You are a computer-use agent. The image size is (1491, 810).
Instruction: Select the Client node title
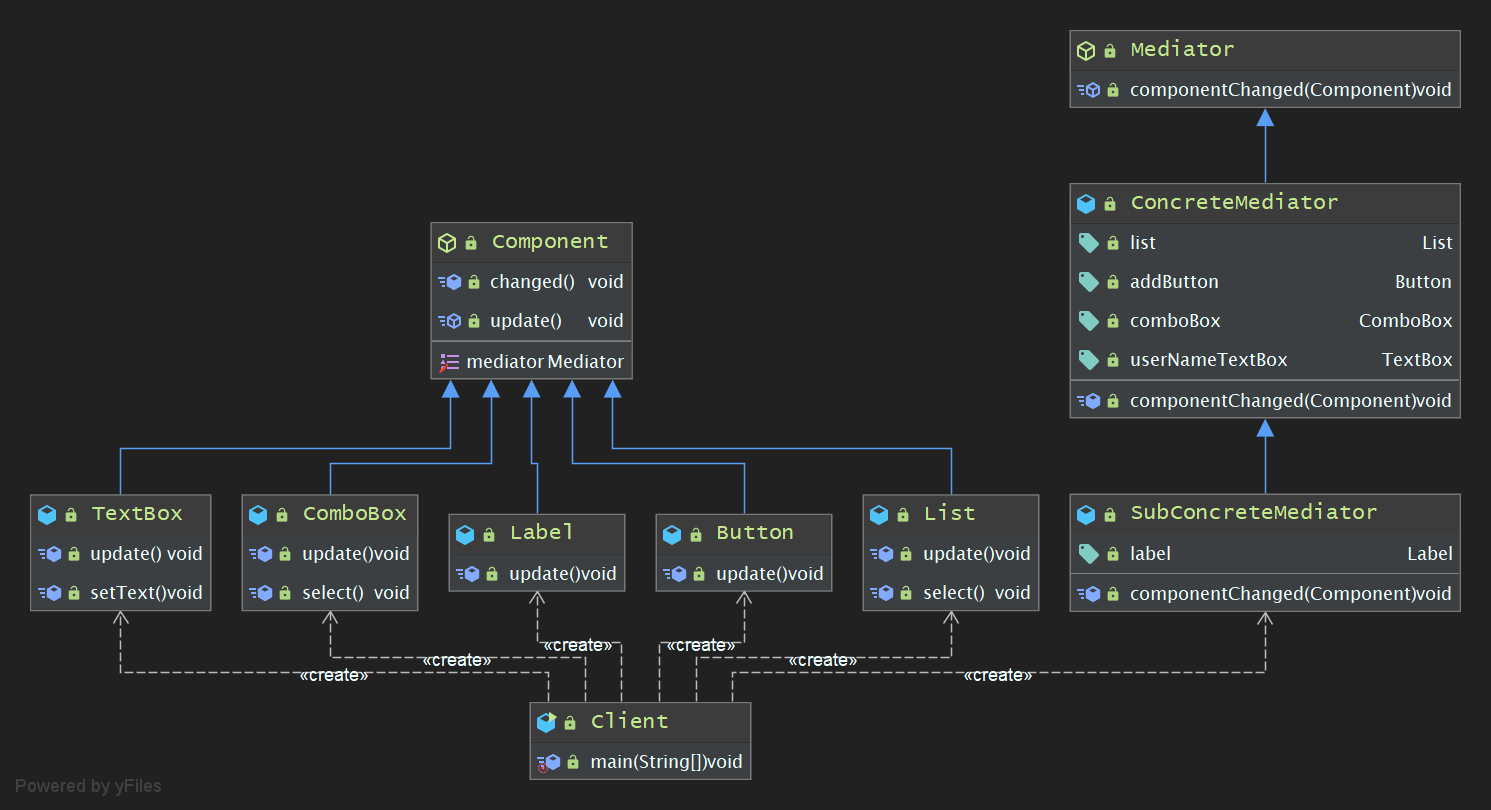tap(629, 722)
